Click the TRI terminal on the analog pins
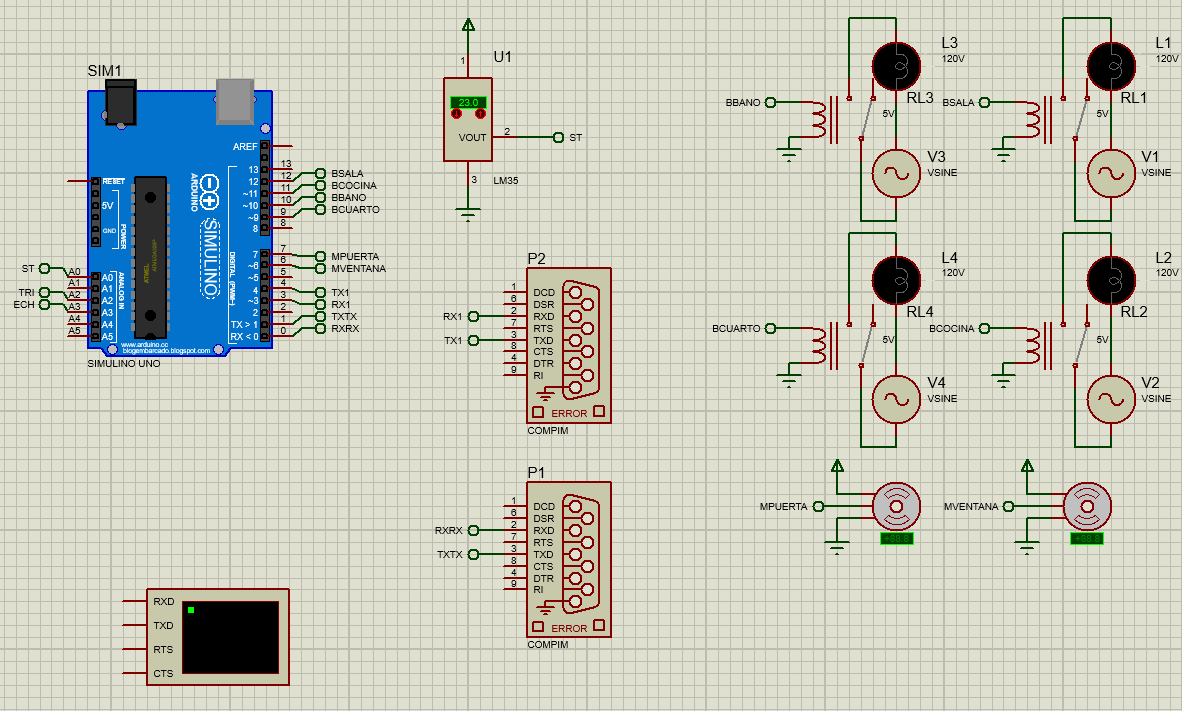Image resolution: width=1182 pixels, height=711 pixels. pyautogui.click(x=44, y=293)
